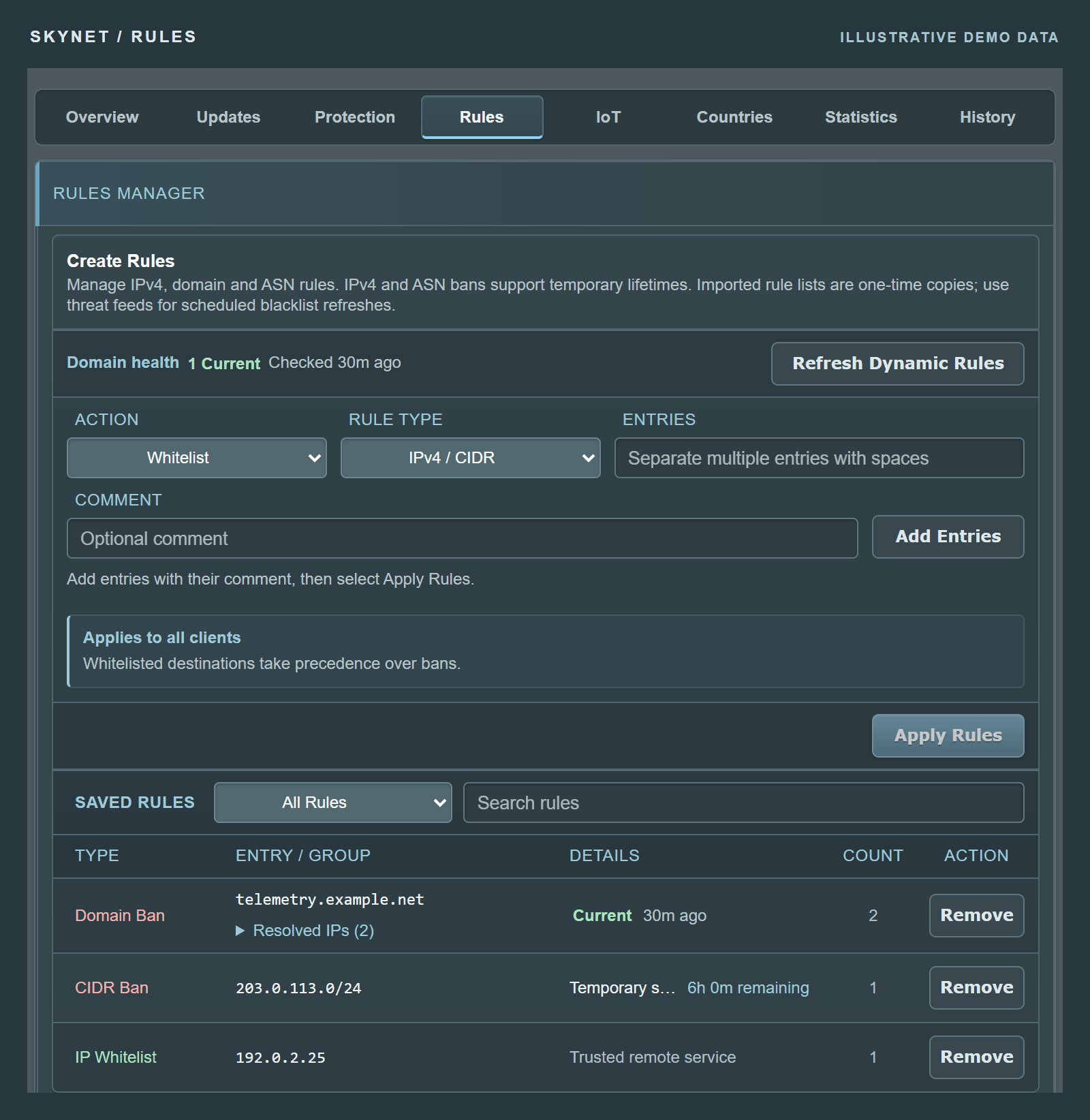The image size is (1090, 1120).
Task: Focus the Entries input field
Action: point(820,458)
